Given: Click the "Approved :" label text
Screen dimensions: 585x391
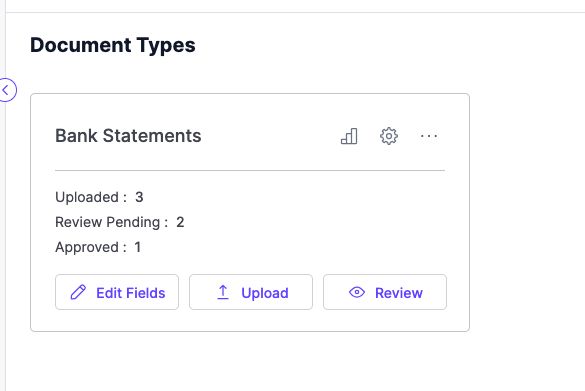Looking at the screenshot, I should [91, 247].
